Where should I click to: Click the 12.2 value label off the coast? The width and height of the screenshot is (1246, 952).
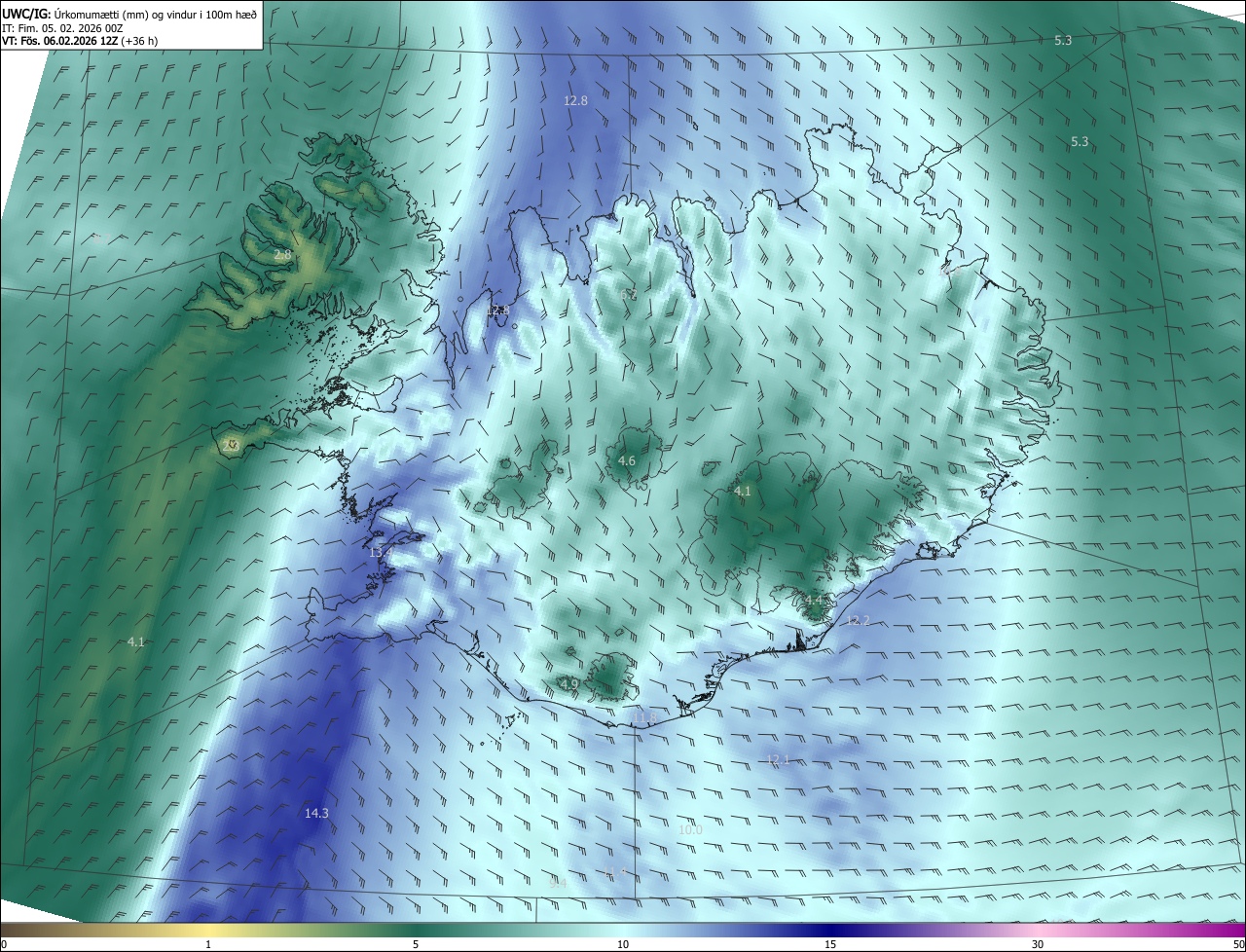(858, 621)
